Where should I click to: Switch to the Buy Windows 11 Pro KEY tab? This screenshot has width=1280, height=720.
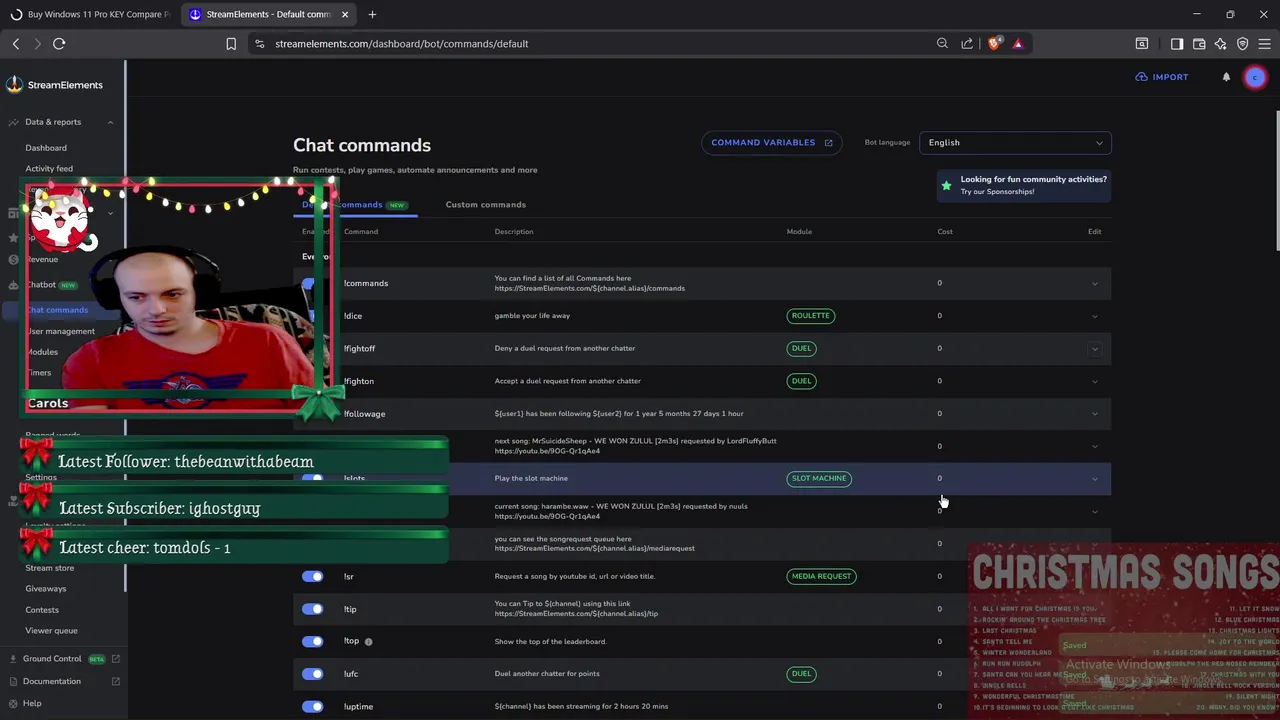tap(90, 14)
